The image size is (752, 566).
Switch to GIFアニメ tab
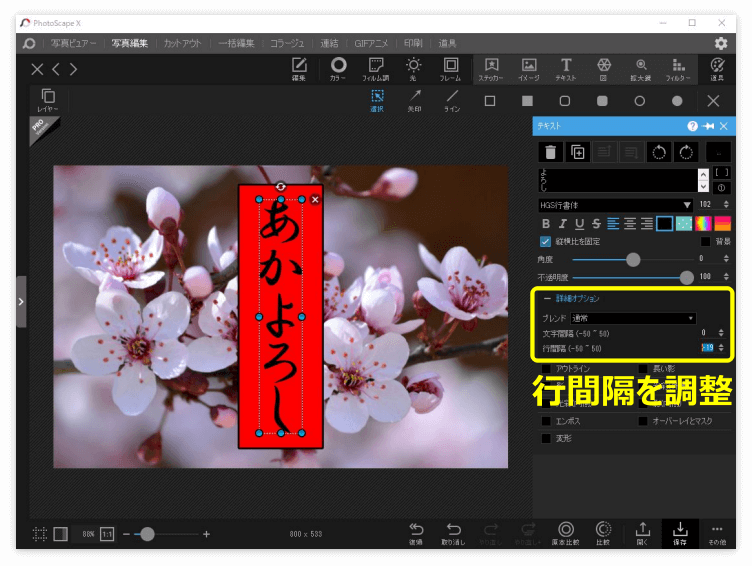coord(371,43)
